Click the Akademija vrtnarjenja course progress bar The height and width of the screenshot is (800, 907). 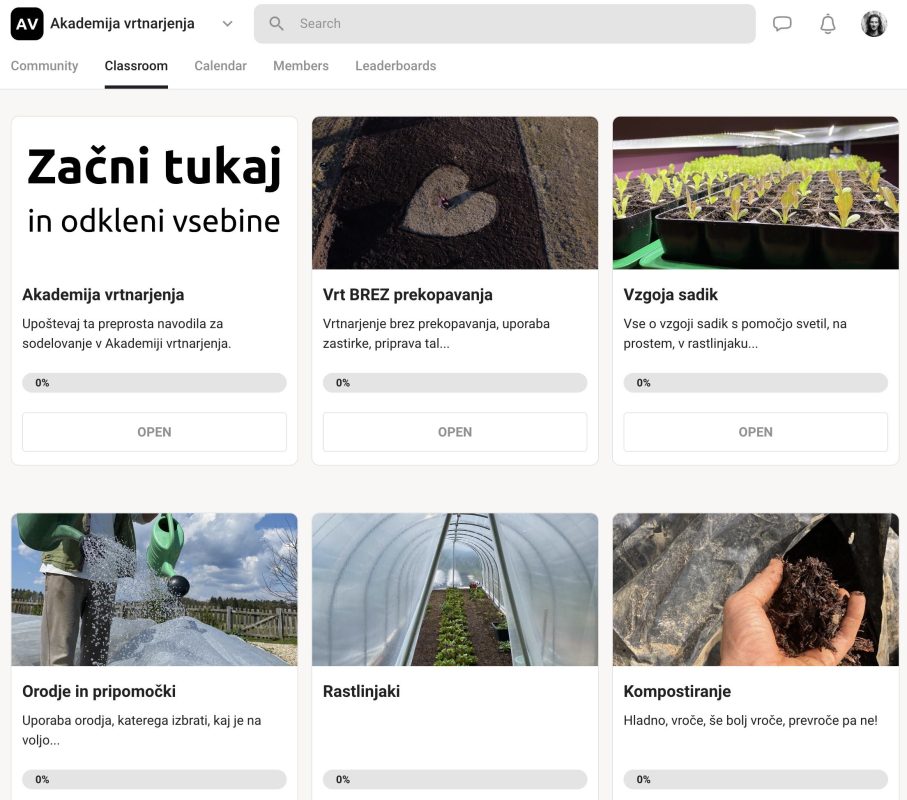154,383
